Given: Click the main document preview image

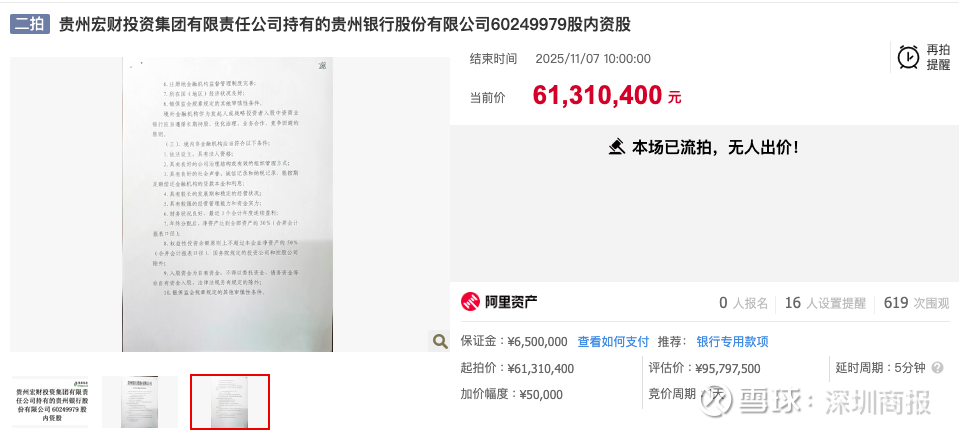Looking at the screenshot, I should (228, 204).
